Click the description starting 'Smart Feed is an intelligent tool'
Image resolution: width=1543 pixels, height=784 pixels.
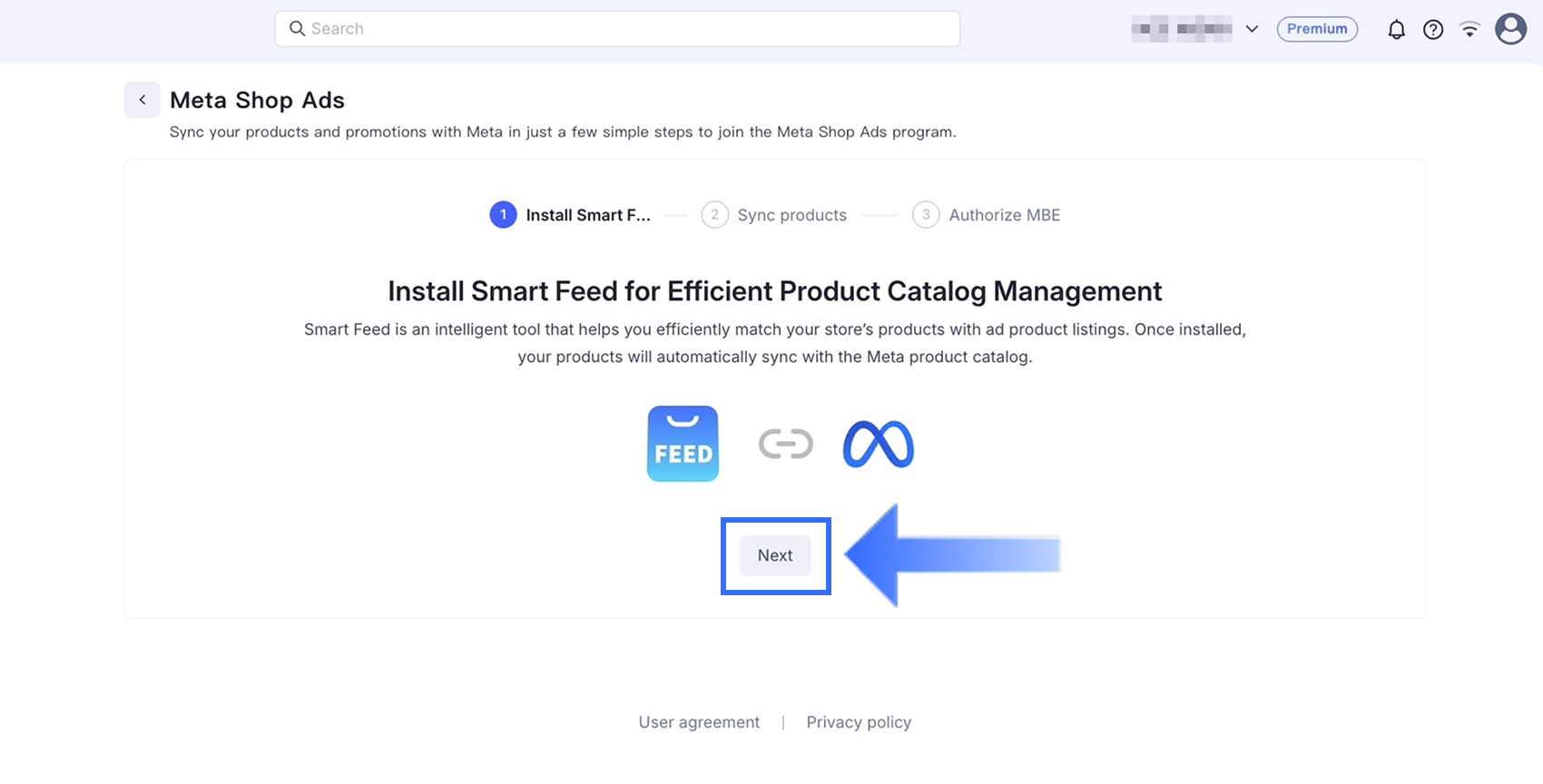click(775, 343)
